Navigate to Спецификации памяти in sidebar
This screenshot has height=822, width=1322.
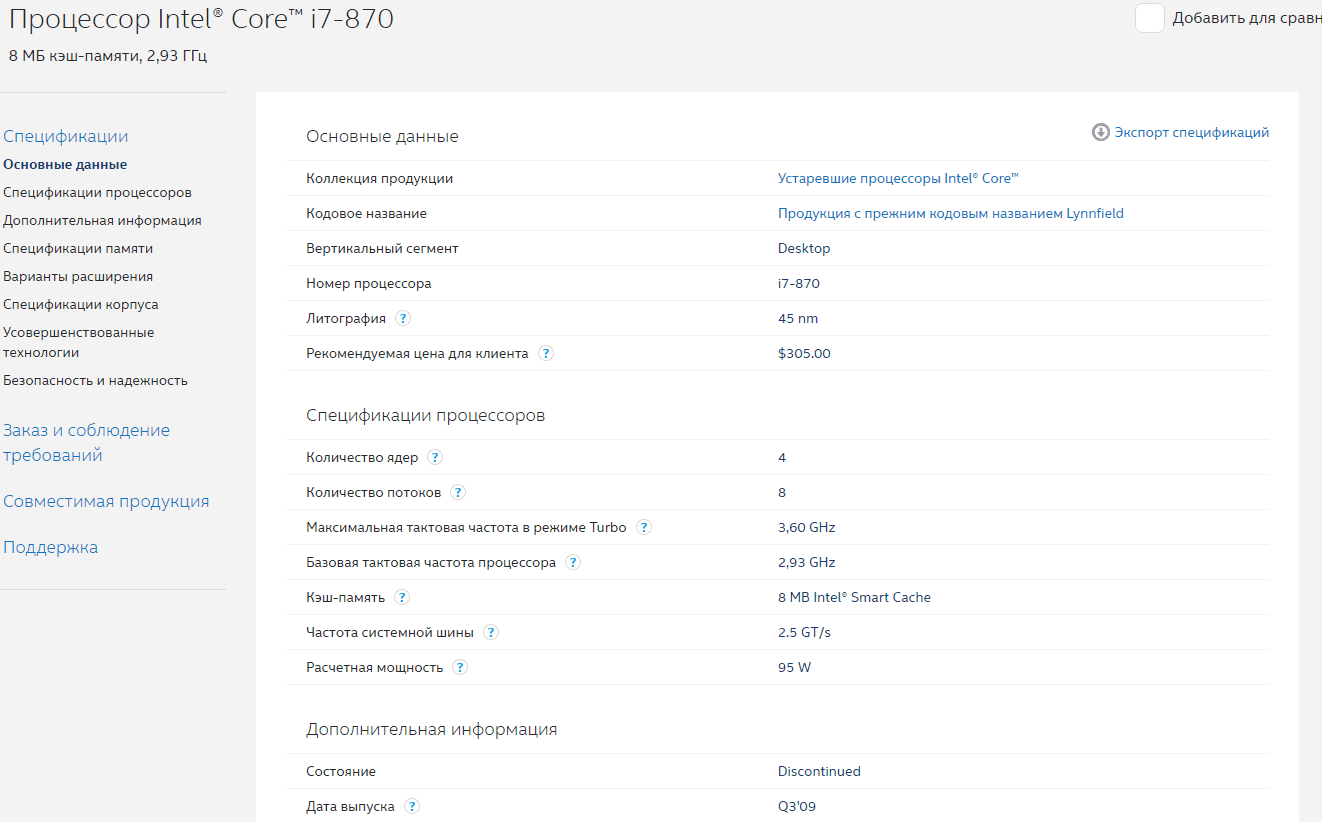point(78,248)
